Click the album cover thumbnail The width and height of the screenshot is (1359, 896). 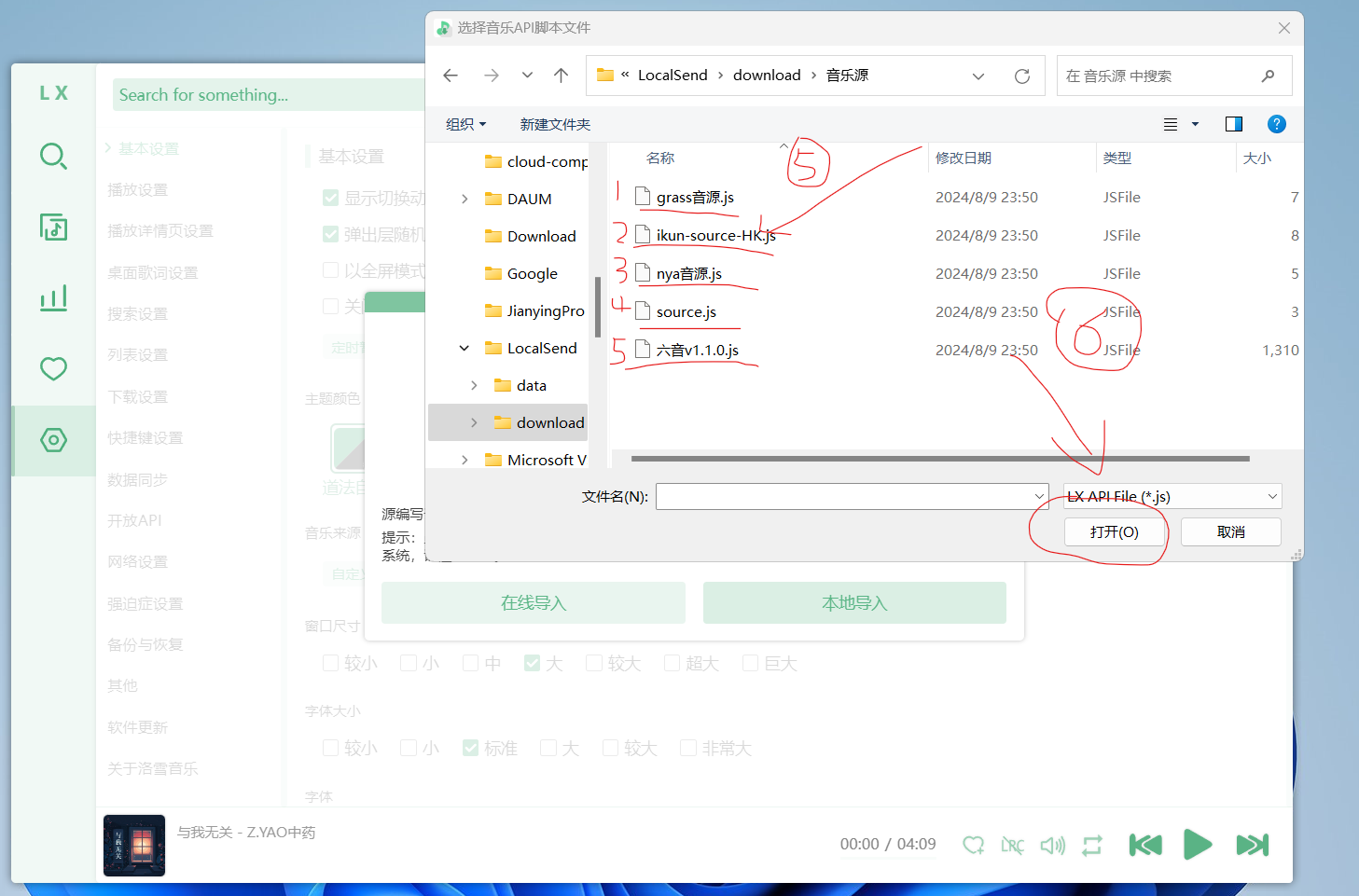tap(134, 846)
